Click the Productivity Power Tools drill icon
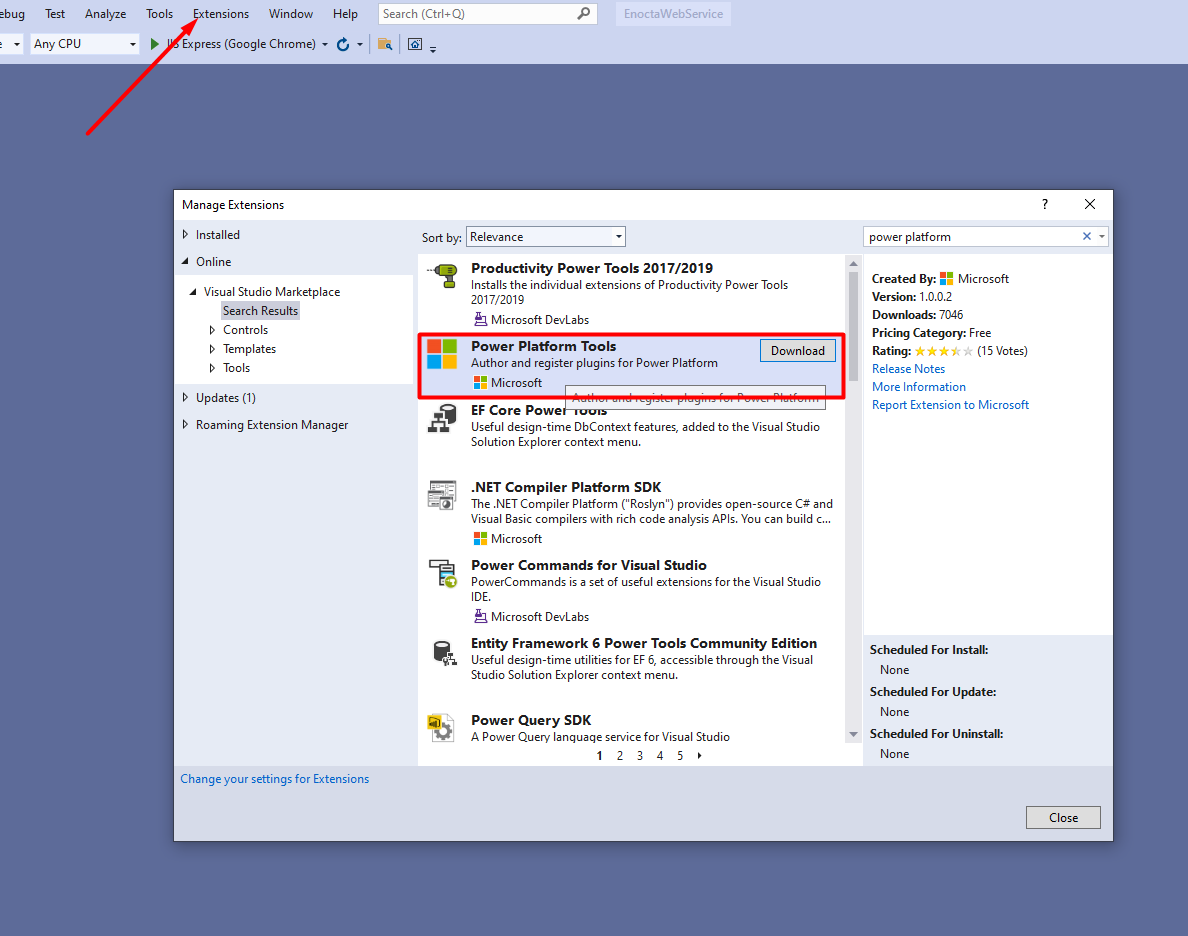Image resolution: width=1188 pixels, height=936 pixels. (441, 276)
